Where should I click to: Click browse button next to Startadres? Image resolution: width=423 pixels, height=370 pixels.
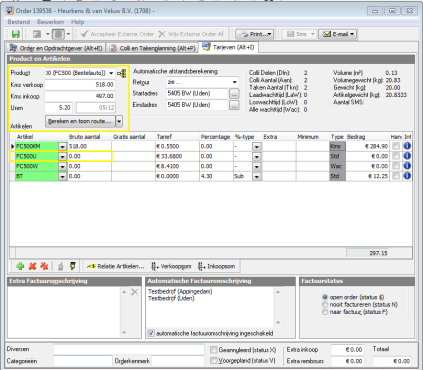pos(234,94)
